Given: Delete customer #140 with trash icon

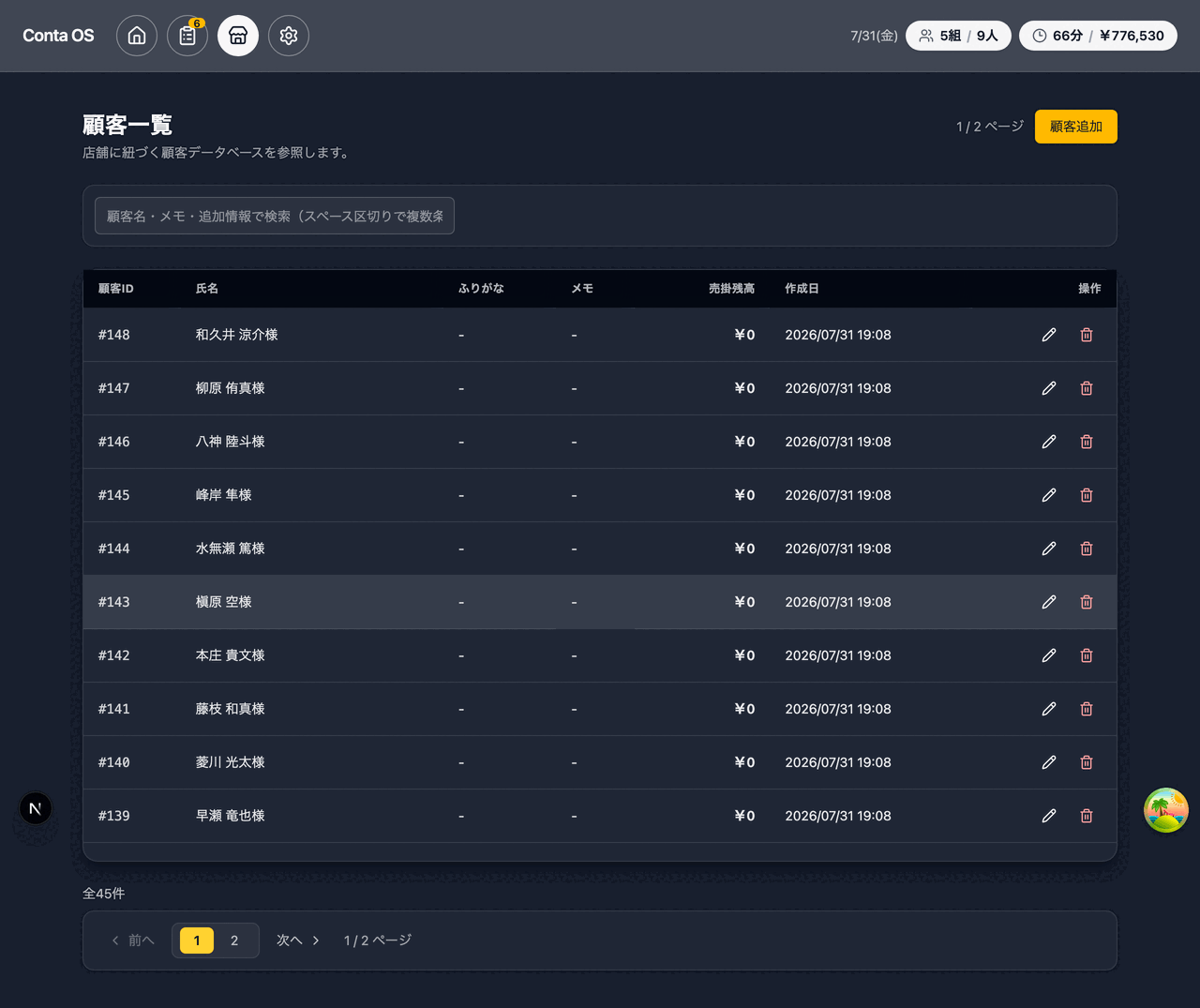Looking at the screenshot, I should (1087, 762).
